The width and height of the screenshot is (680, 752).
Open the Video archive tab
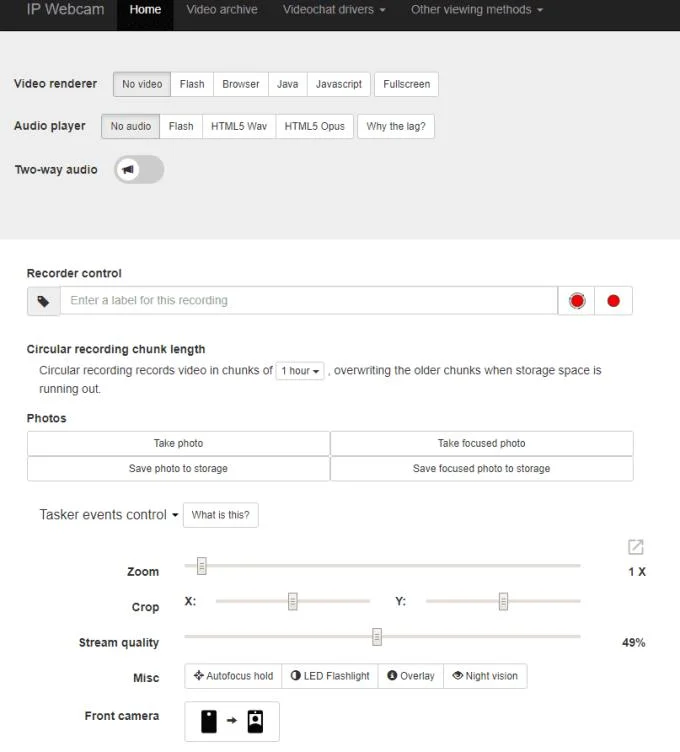click(x=222, y=10)
